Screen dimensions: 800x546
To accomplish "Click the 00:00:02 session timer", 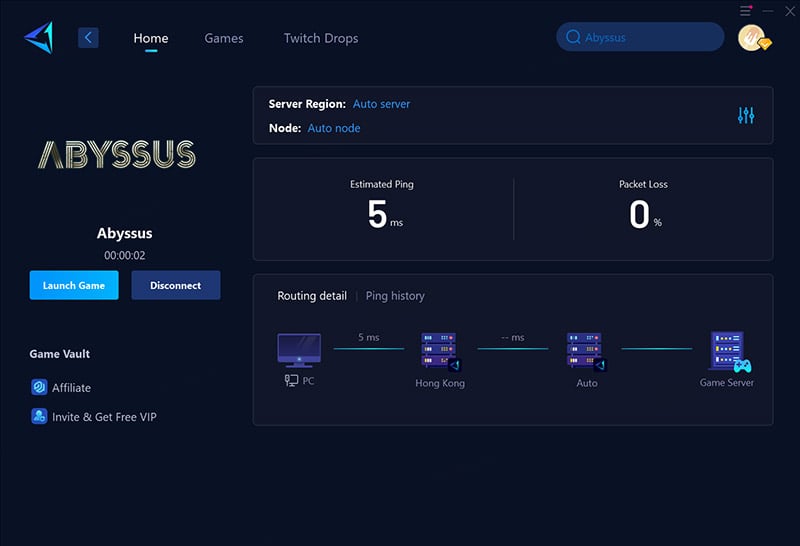I will [x=124, y=255].
